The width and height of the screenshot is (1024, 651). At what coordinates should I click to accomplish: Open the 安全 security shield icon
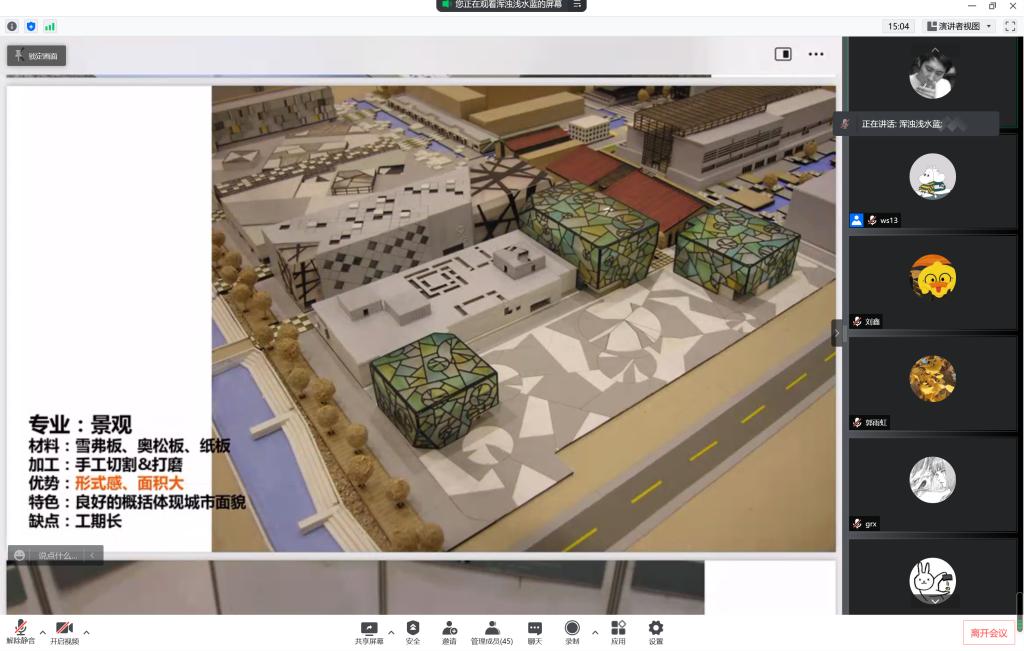412,629
